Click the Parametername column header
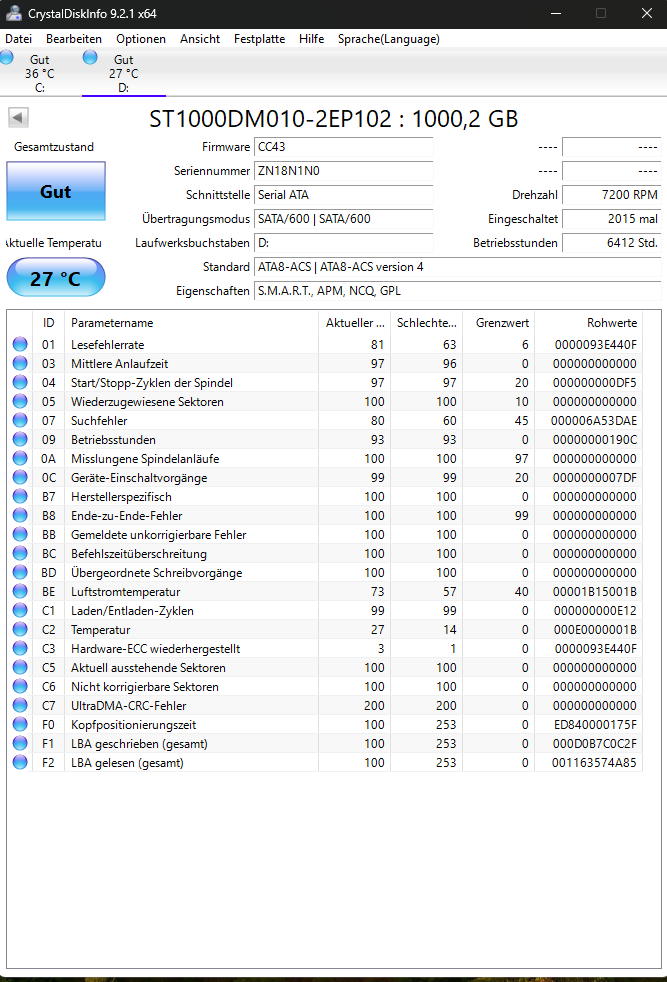The width and height of the screenshot is (667, 982). pos(191,323)
